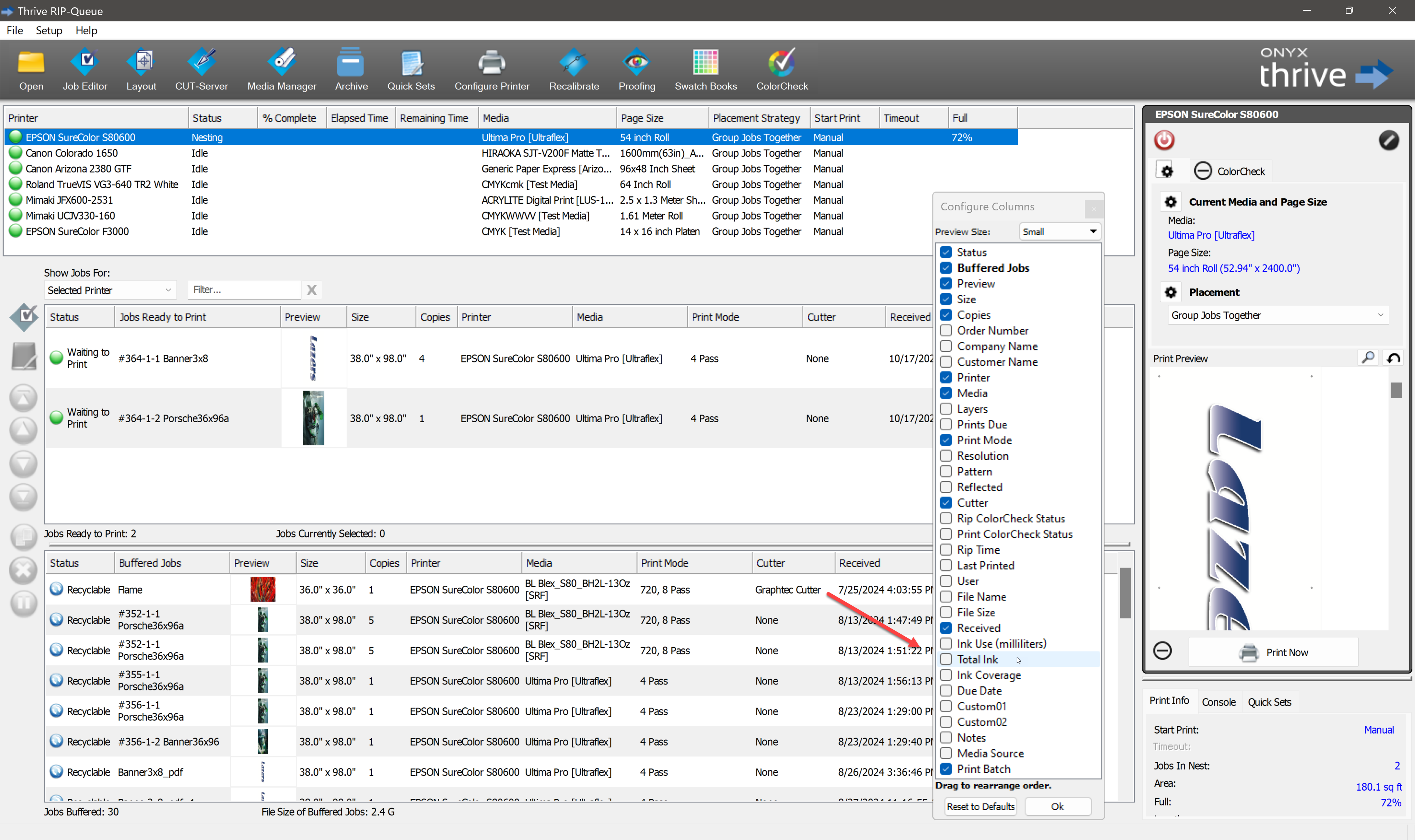Open the Show Jobs For dropdown
Screen dimensions: 1415x840
(x=110, y=290)
